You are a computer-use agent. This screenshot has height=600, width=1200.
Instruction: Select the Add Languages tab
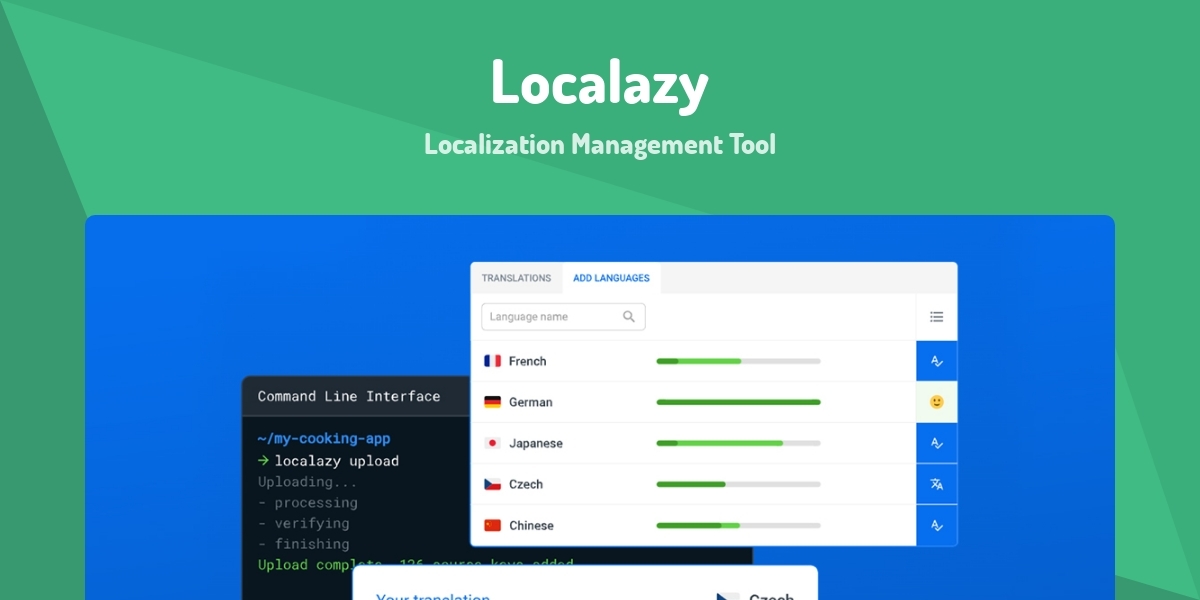click(611, 278)
